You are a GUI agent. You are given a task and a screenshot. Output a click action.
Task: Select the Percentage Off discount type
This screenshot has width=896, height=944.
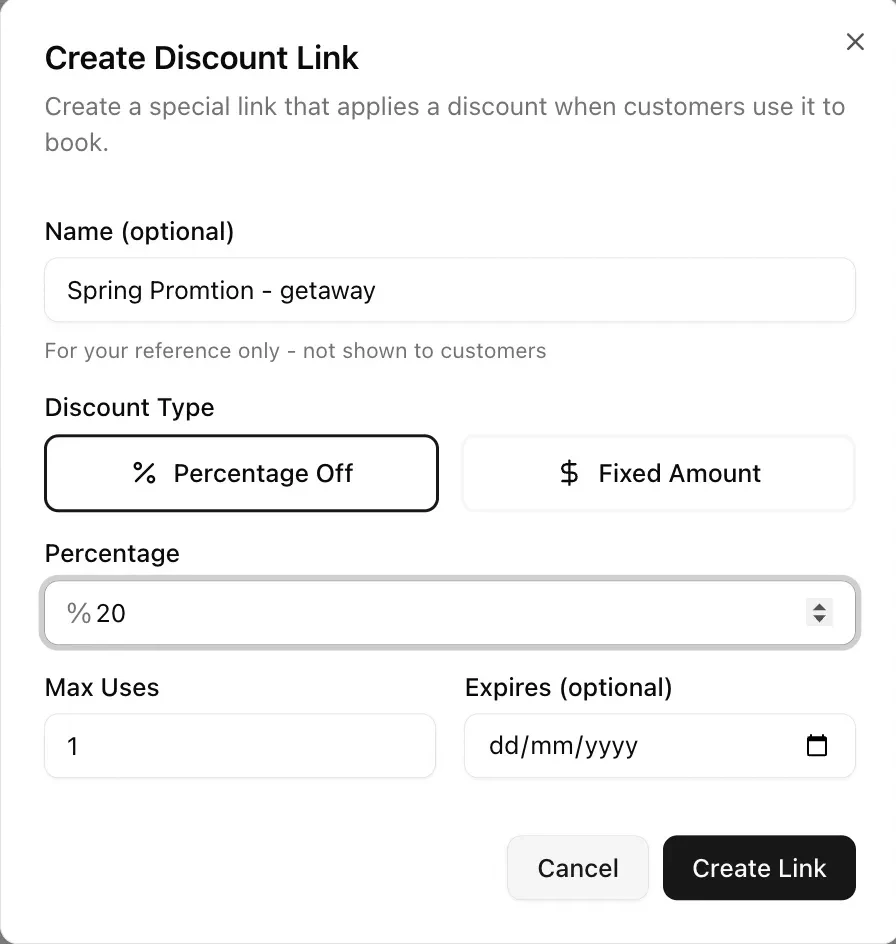pyautogui.click(x=241, y=473)
